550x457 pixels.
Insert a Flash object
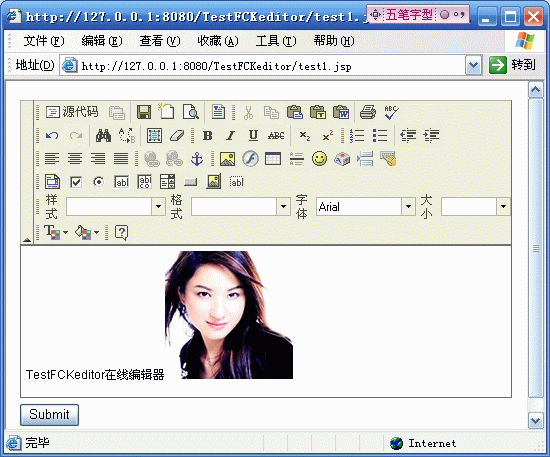coord(250,159)
